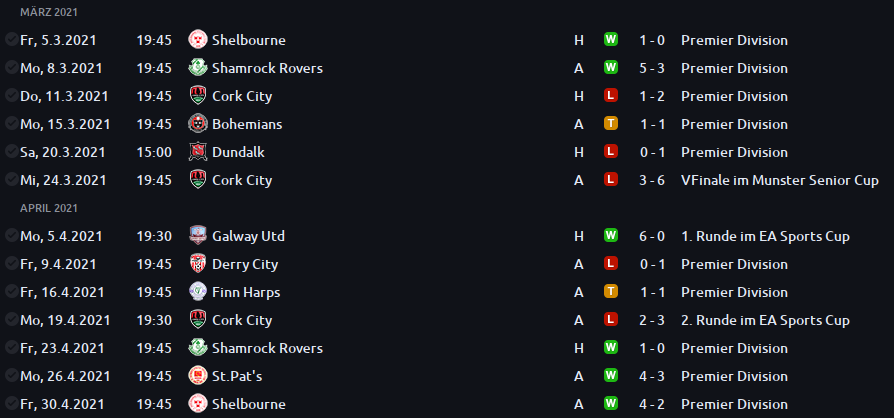Screen dimensions: 894x418
Task: Click the St.Pat's club crest
Action: pos(197,376)
